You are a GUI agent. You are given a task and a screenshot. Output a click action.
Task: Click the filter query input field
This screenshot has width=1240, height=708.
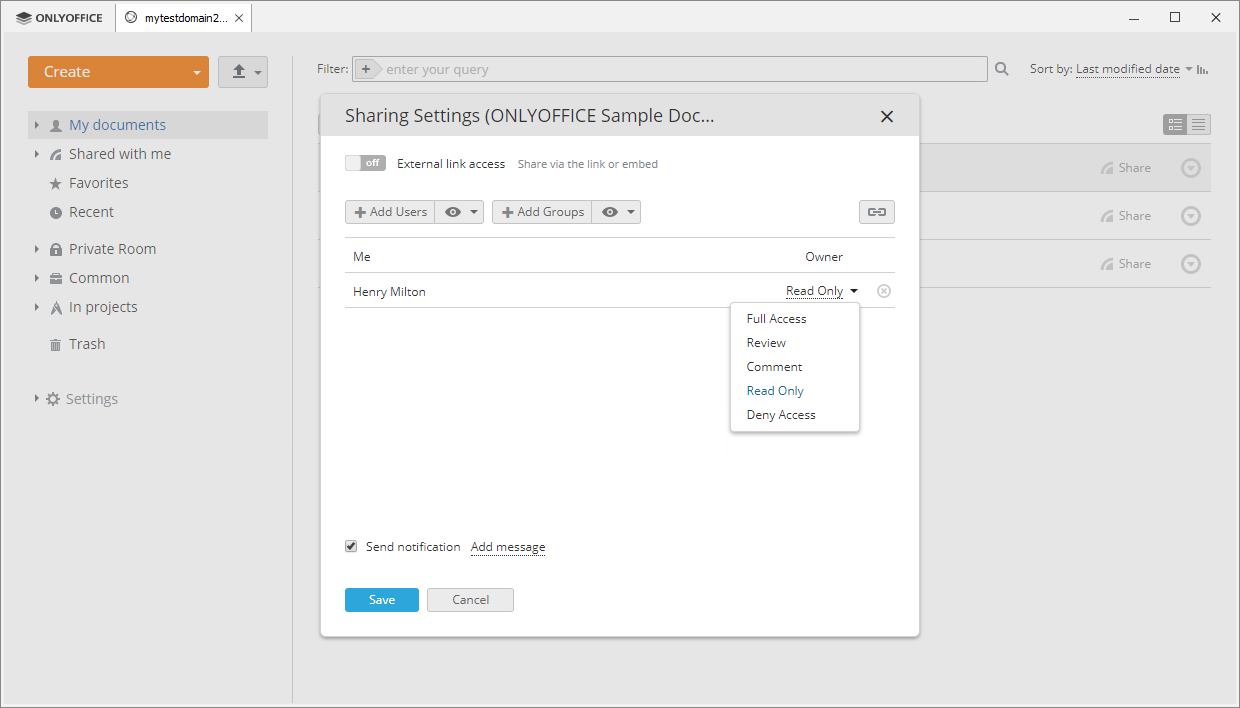click(680, 69)
